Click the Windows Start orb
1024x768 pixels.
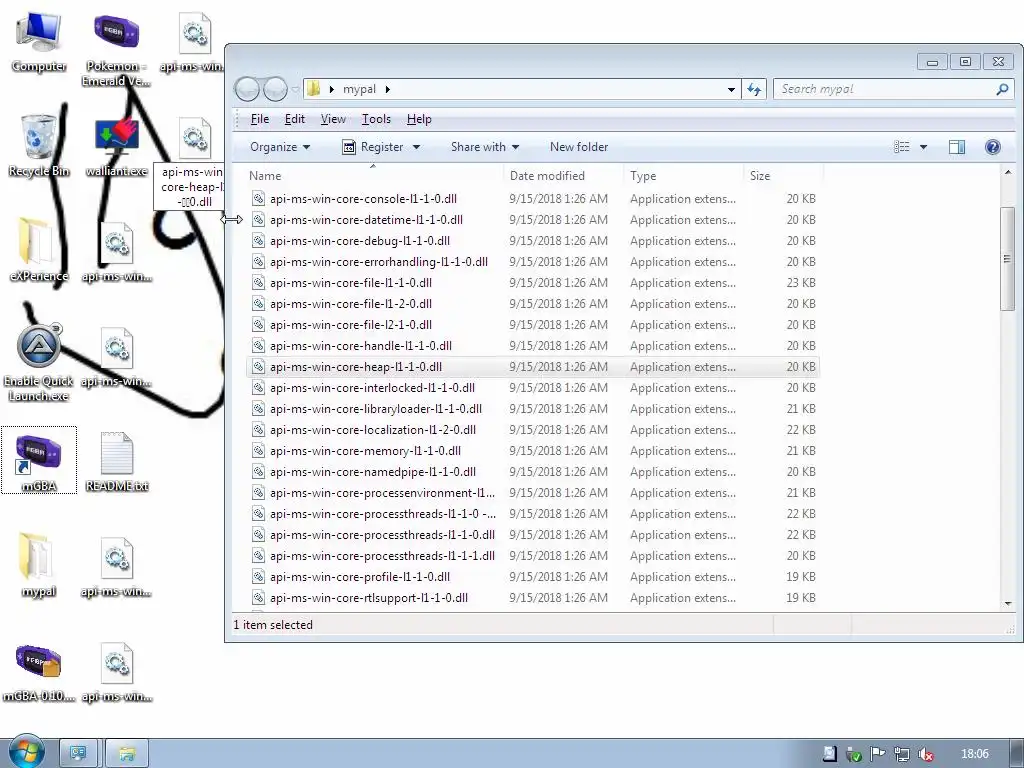point(26,752)
